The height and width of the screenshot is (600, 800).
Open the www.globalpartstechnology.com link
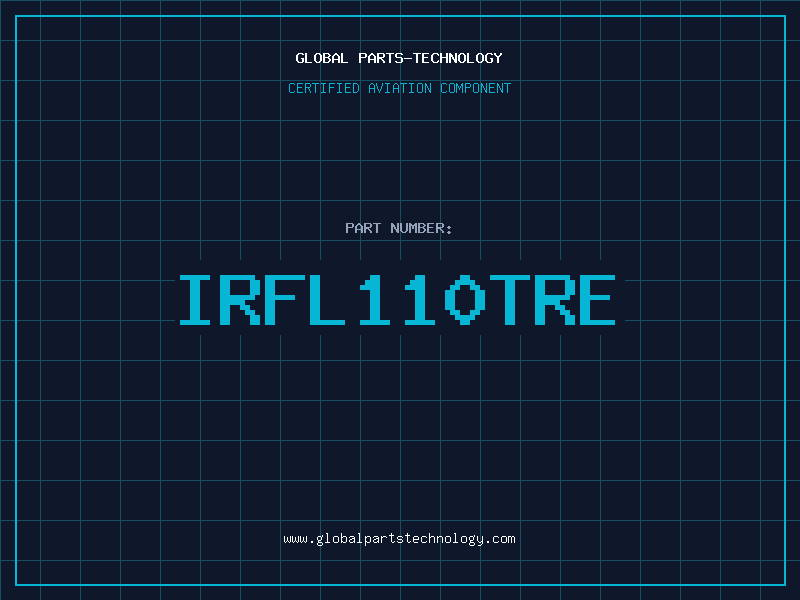(x=399, y=539)
